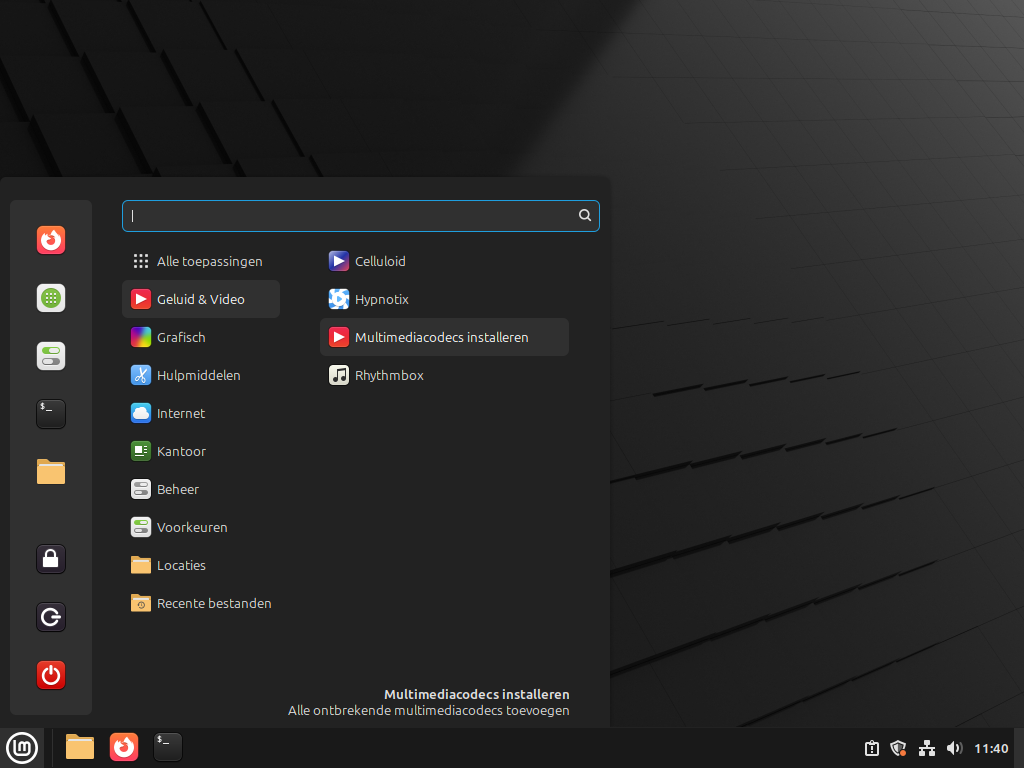Open Update Manager shield tray icon
This screenshot has height=768, width=1024.
(x=899, y=748)
